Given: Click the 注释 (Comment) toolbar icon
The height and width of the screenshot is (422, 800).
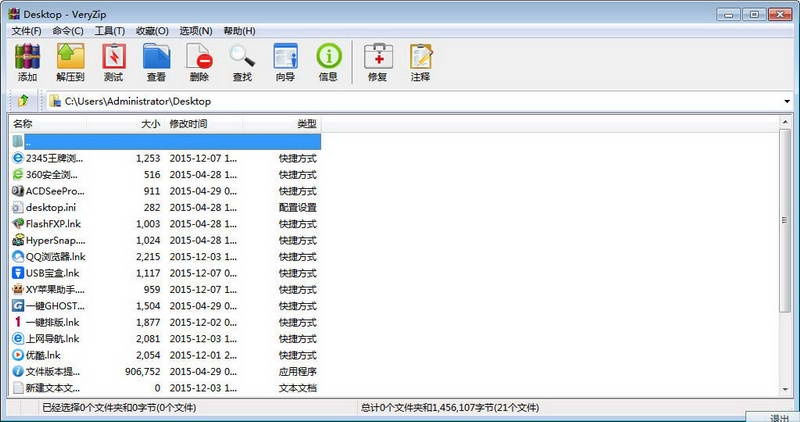Looking at the screenshot, I should point(420,62).
